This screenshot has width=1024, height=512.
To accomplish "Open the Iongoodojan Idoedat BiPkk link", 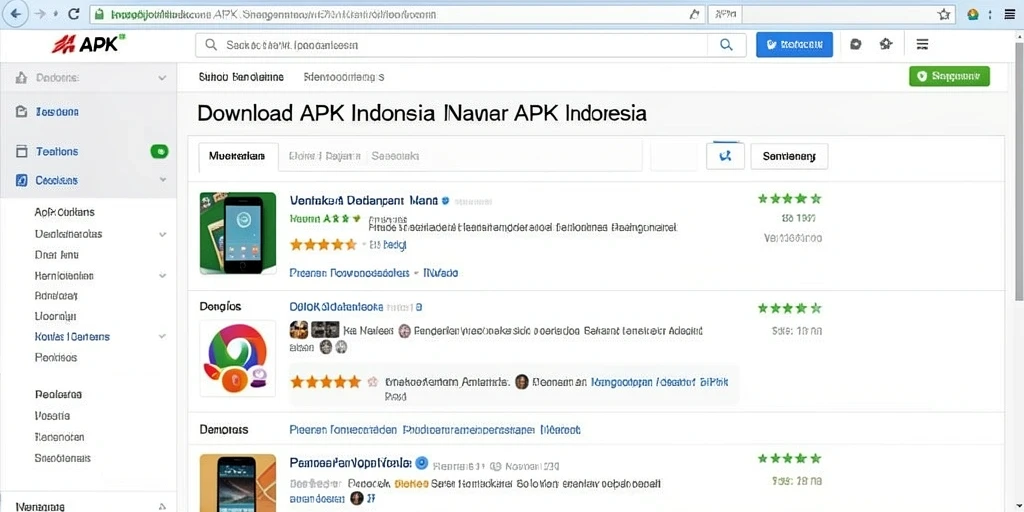I will [x=660, y=382].
